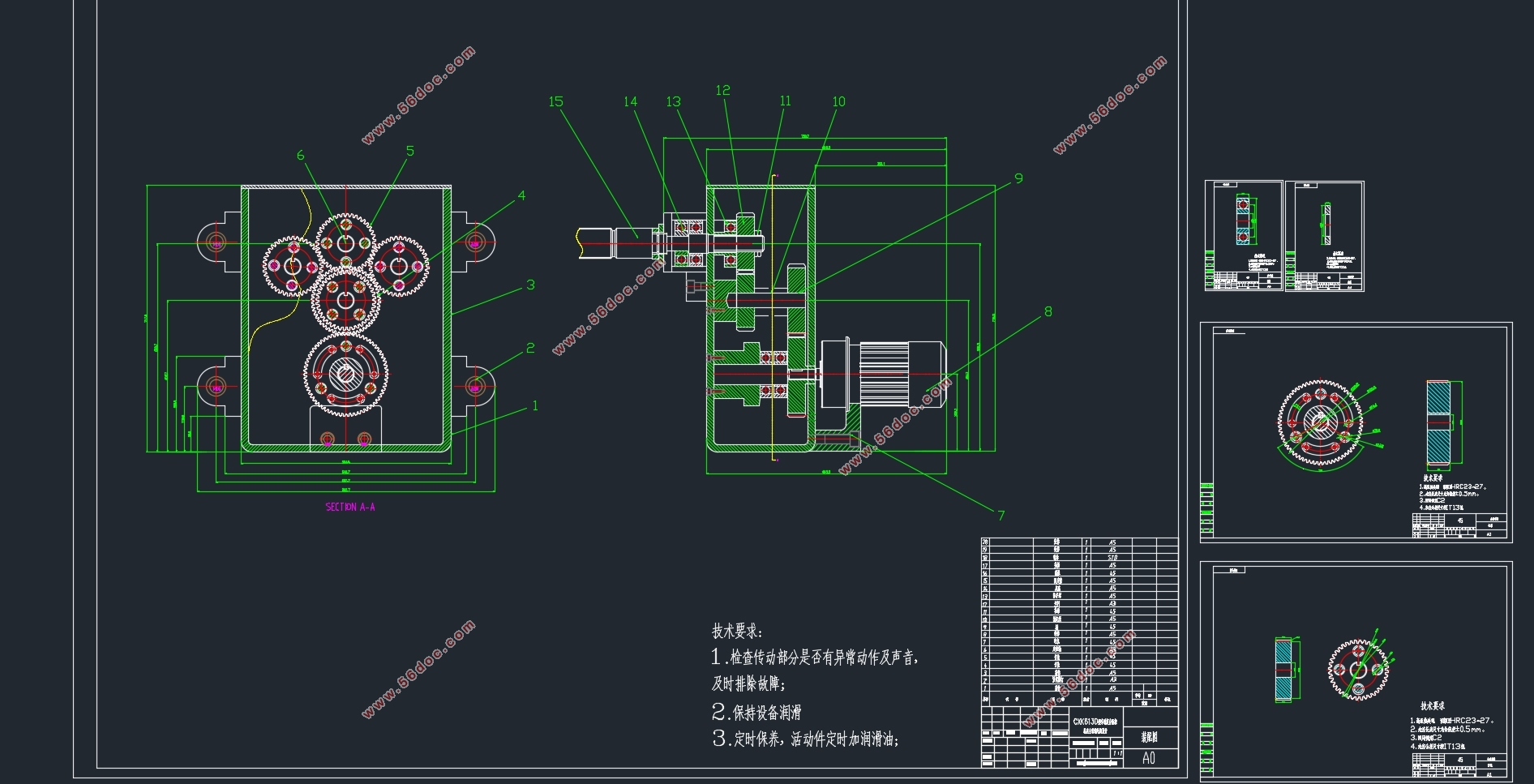Select the A0 sheet size cell
Image resolution: width=1534 pixels, height=784 pixels.
coord(1148,758)
